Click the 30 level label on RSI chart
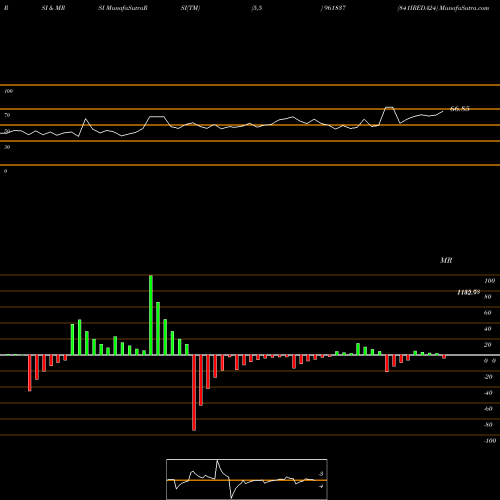The width and height of the screenshot is (500, 500). [7, 147]
